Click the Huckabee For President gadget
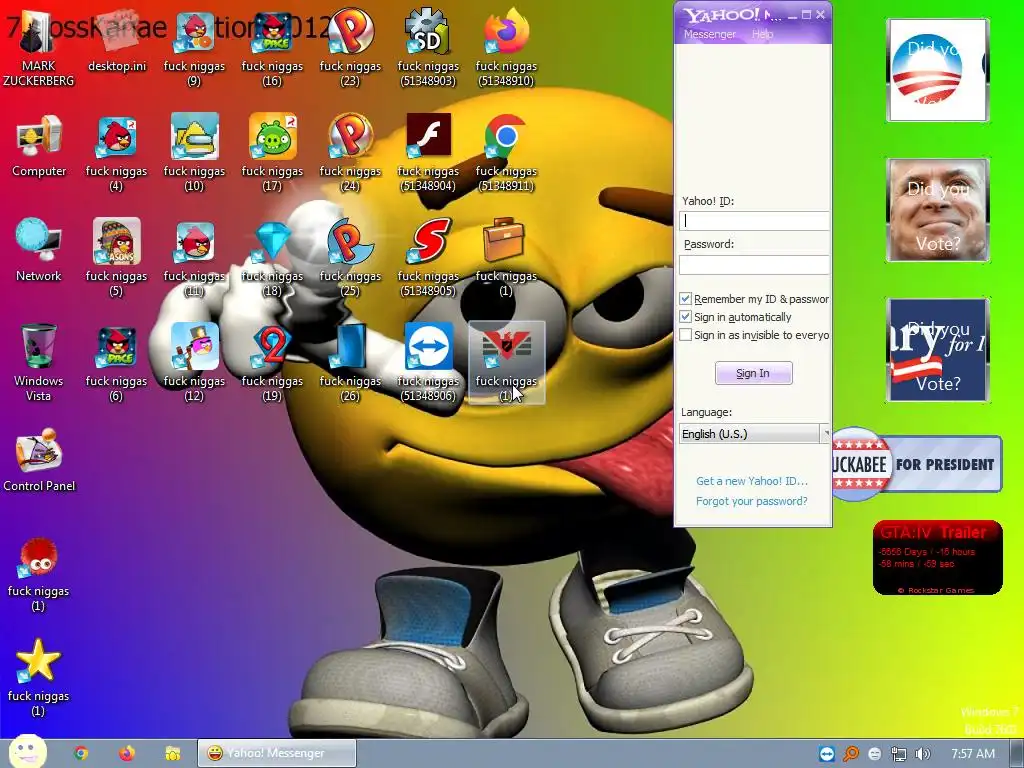Viewport: 1024px width, 768px height. click(x=917, y=464)
